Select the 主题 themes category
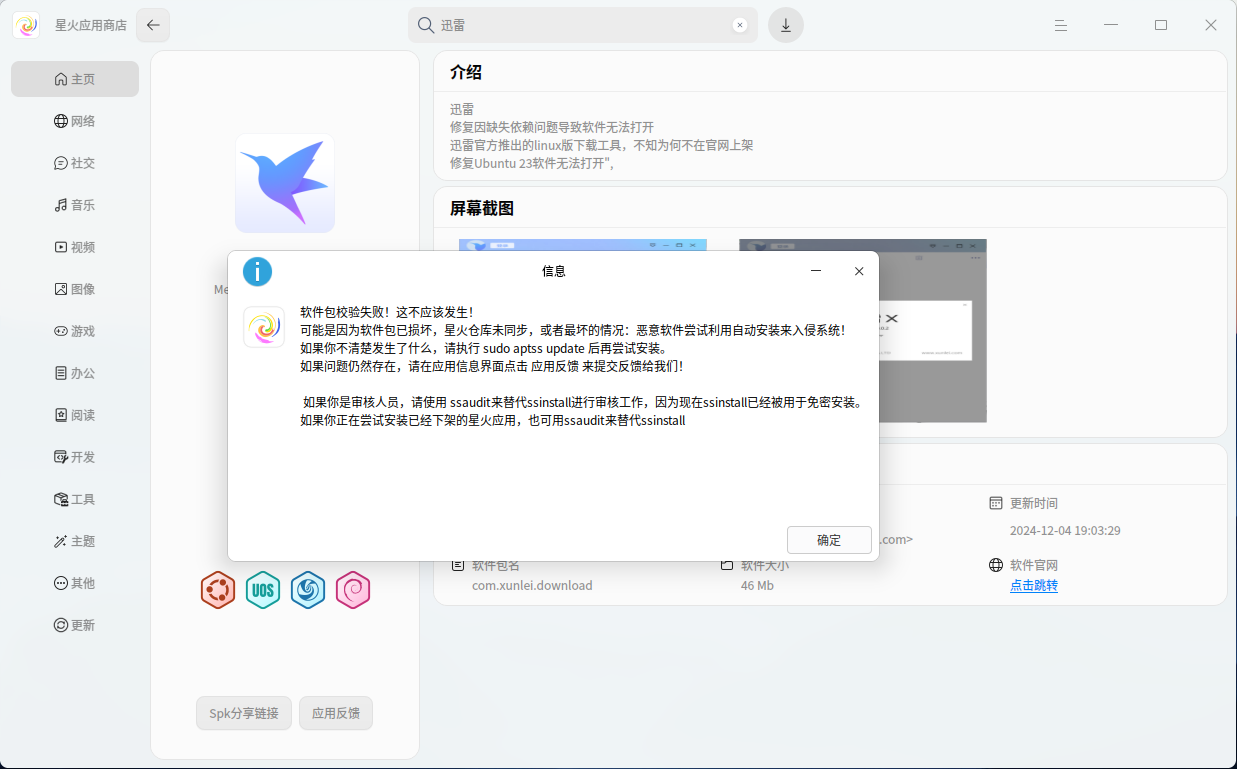1237x769 pixels. tap(75, 541)
